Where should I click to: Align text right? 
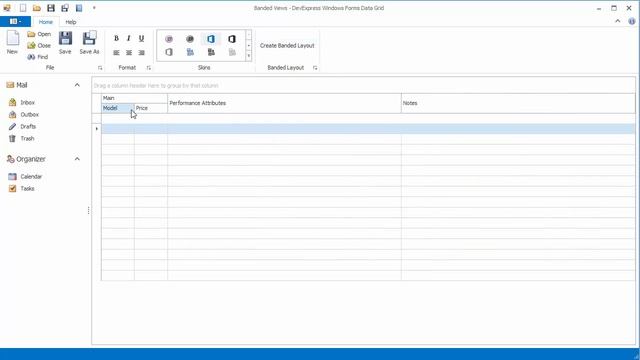click(141, 53)
